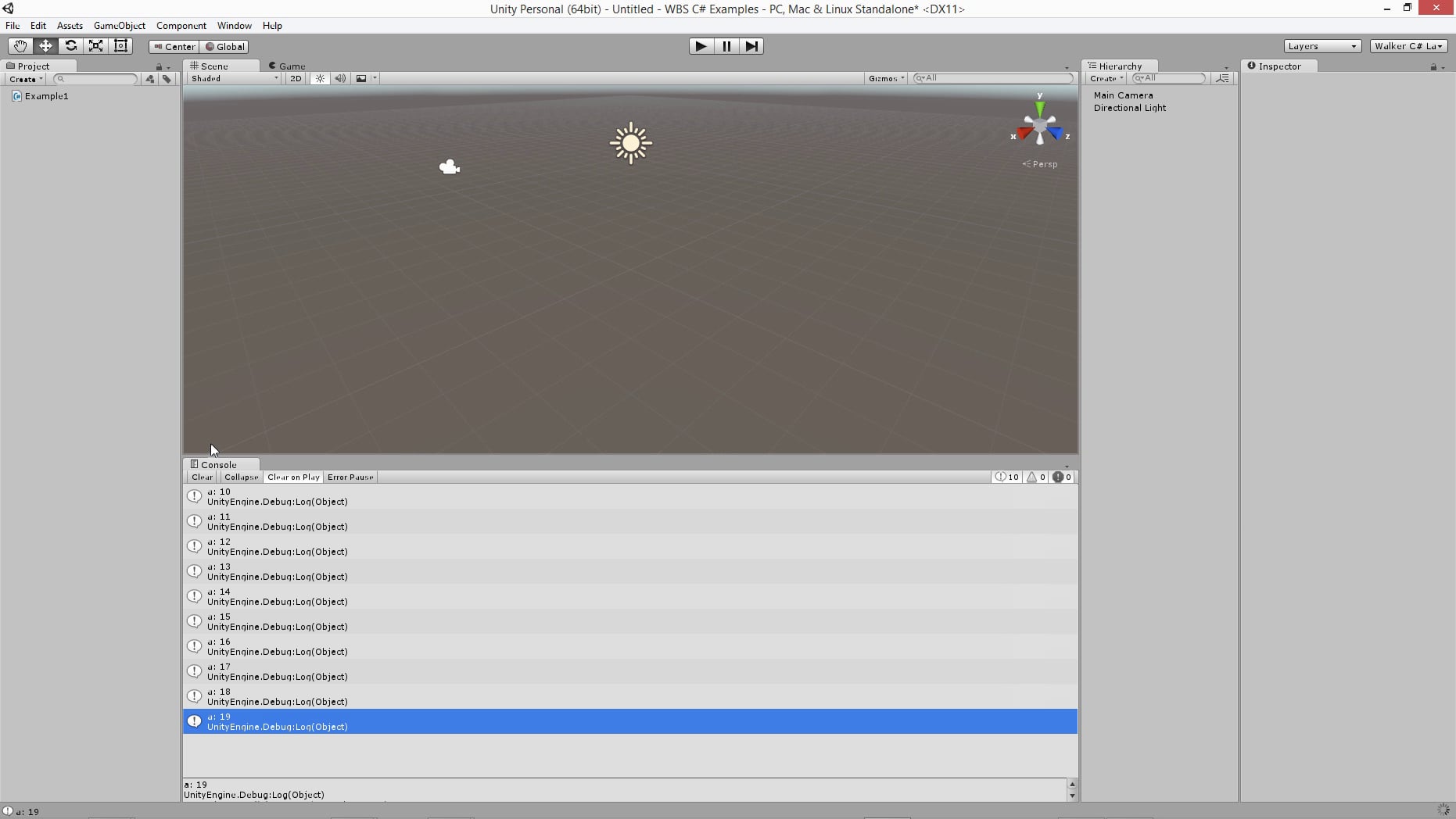Click the Pause button

tap(726, 46)
